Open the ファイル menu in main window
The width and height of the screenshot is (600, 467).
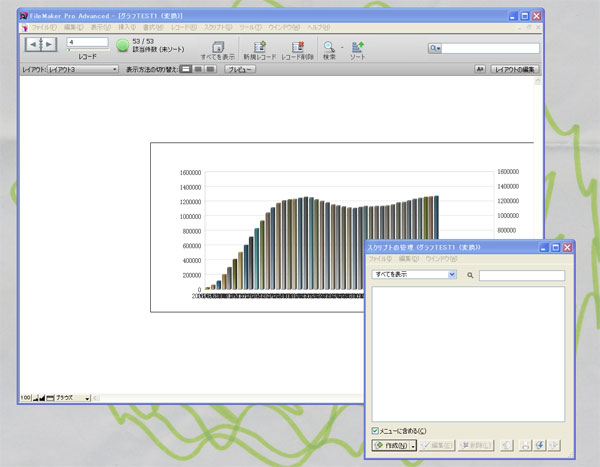pyautogui.click(x=44, y=28)
